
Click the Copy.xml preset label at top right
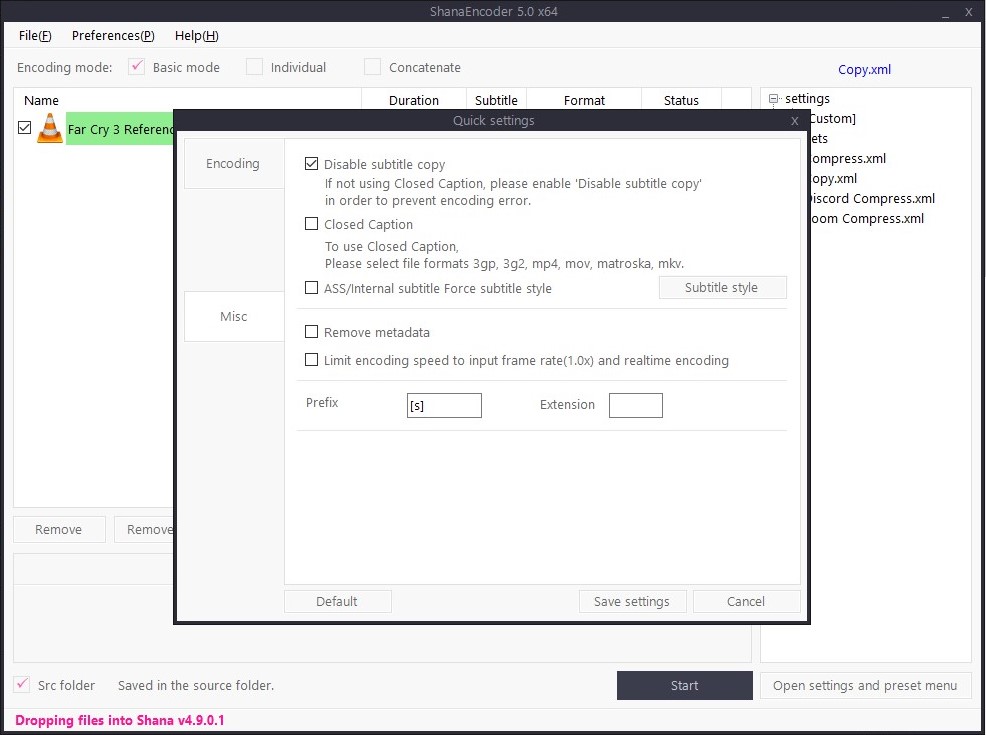[x=864, y=69]
